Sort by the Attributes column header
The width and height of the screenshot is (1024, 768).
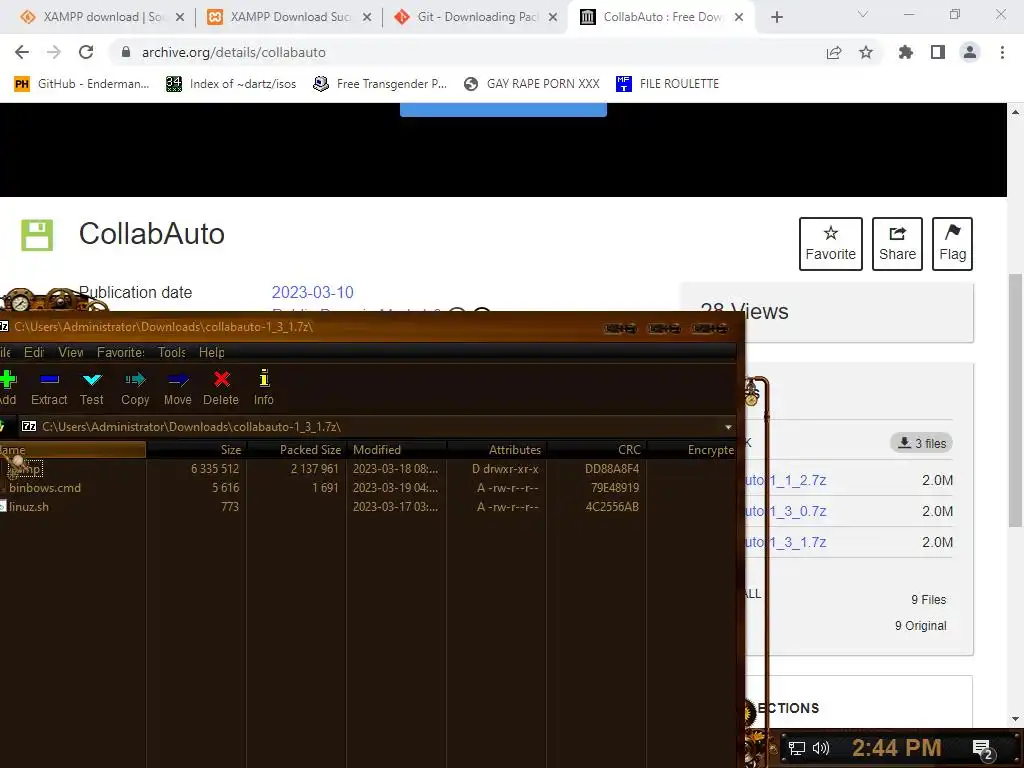[497, 450]
